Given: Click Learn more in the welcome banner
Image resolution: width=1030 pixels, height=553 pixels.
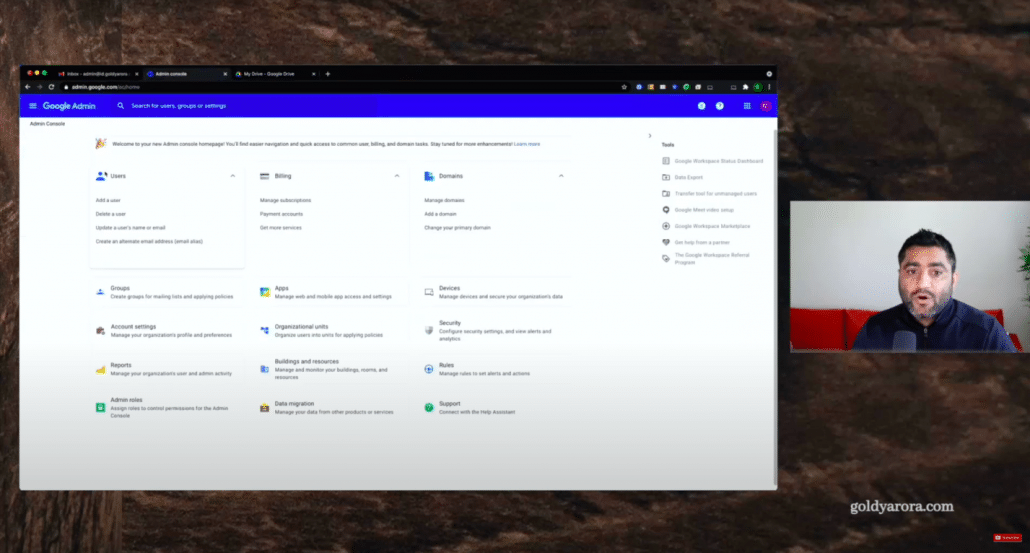Looking at the screenshot, I should click(x=527, y=144).
